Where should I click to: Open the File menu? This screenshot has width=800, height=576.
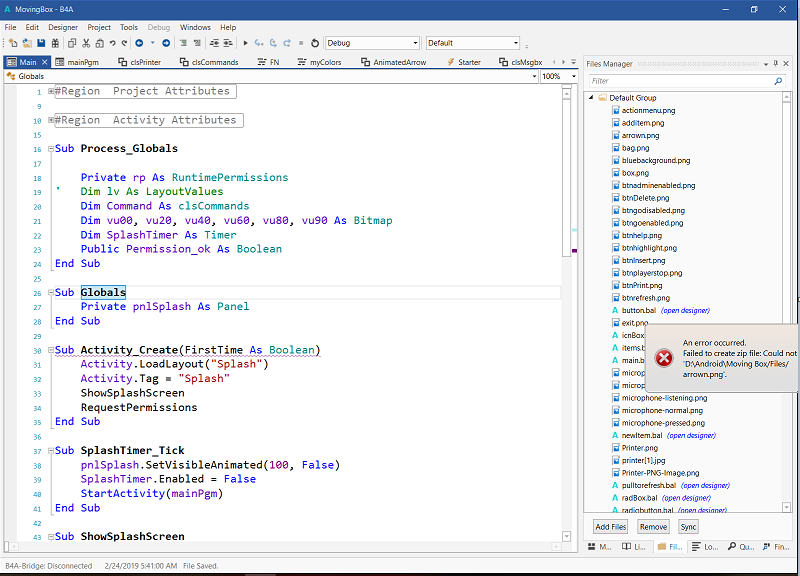[10, 28]
